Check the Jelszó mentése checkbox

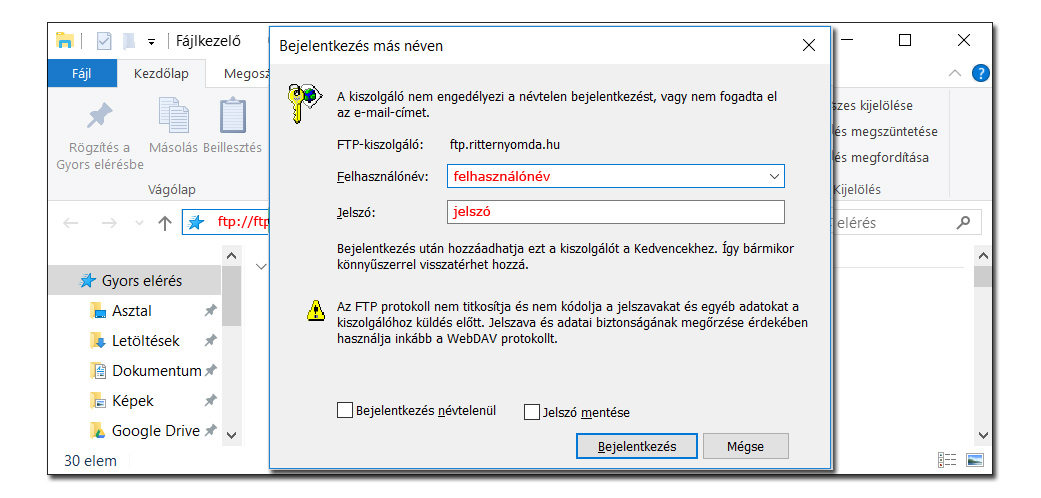532,412
